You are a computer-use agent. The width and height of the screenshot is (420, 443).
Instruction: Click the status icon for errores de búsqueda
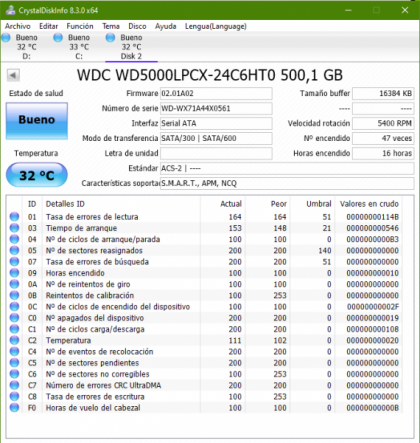(x=14, y=262)
